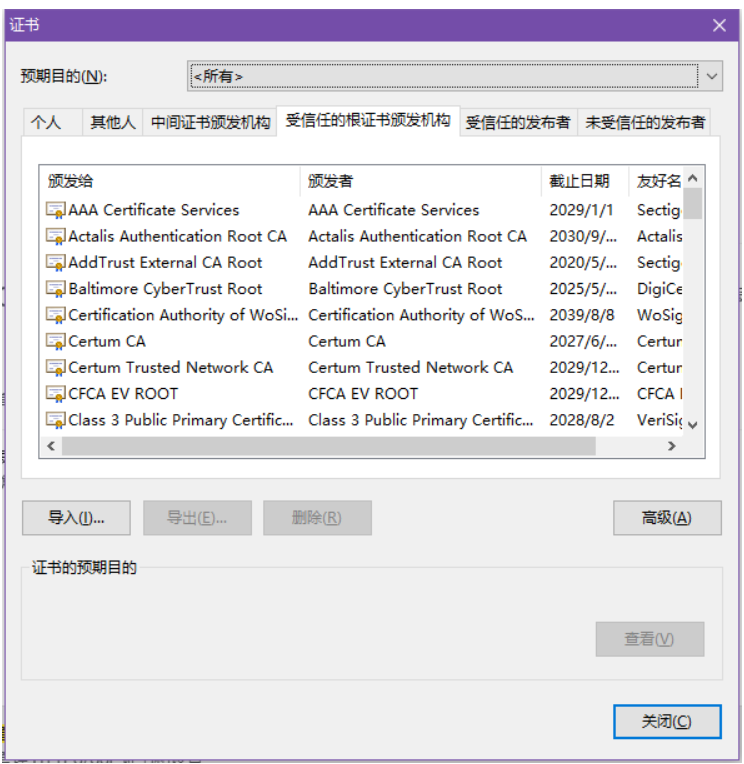Click the horizontal scrollbar thumb
Screen dimensions: 744x764
click(329, 446)
